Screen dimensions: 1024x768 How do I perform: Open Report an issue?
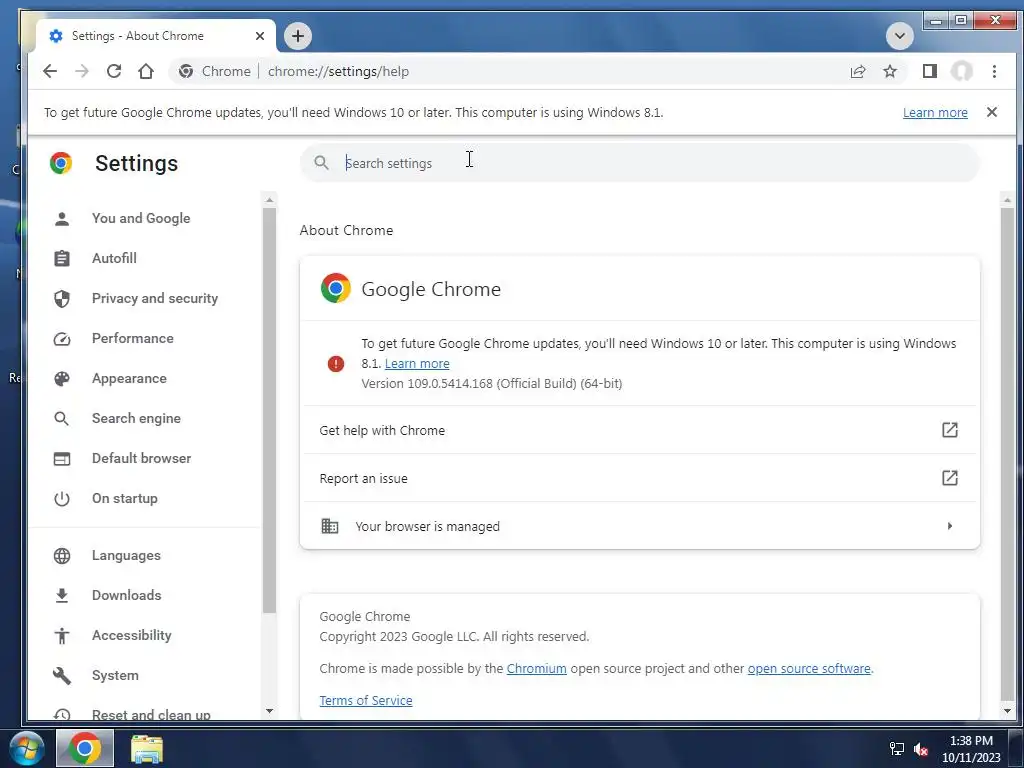(640, 478)
